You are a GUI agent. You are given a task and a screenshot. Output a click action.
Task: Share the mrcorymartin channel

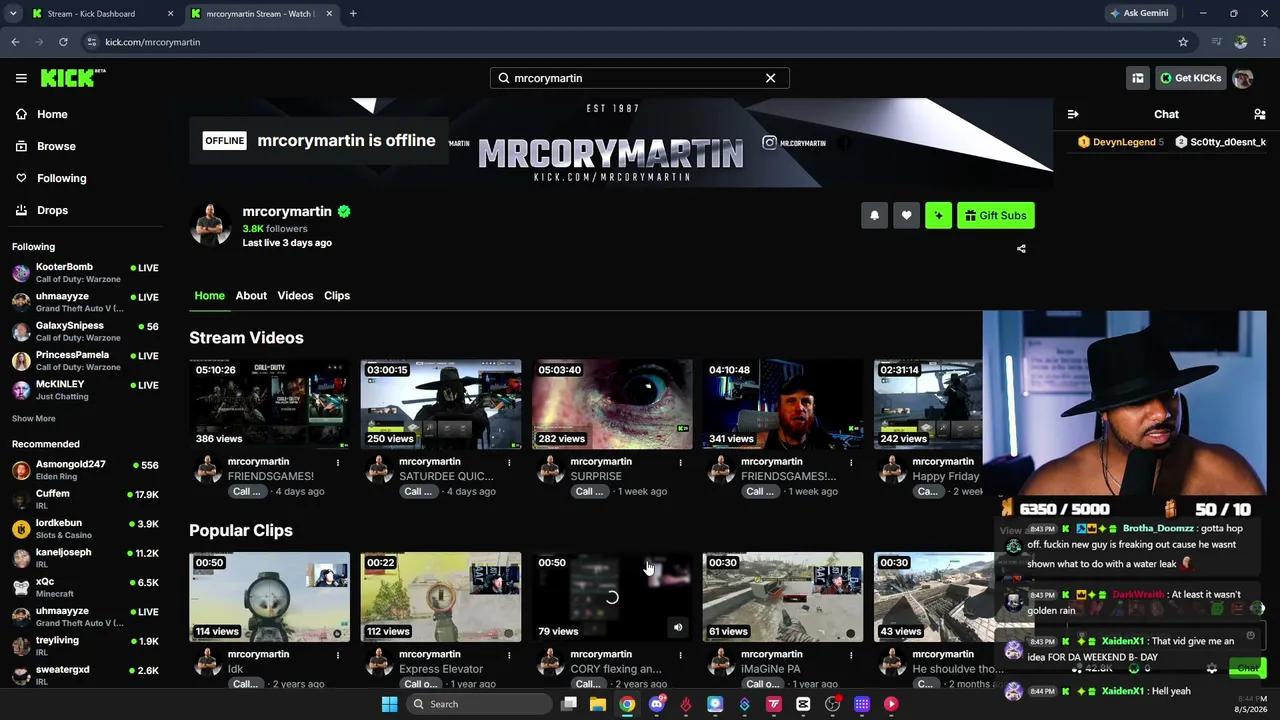[x=1021, y=249]
